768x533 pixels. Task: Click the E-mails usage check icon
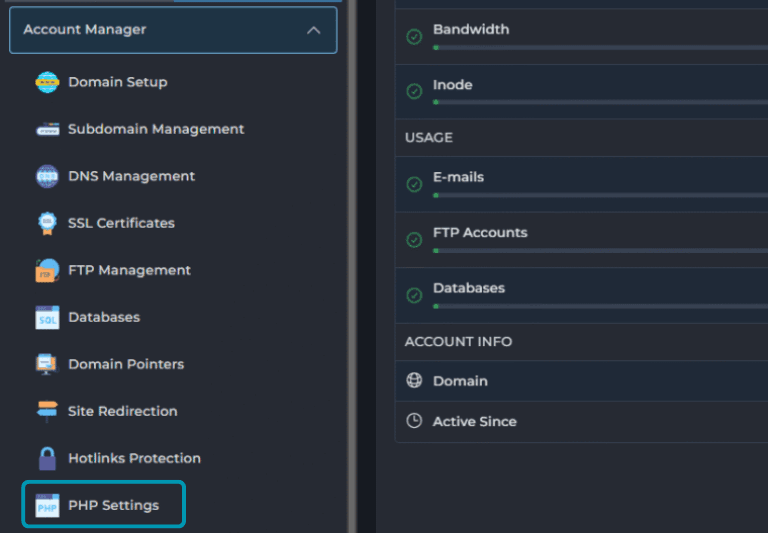coord(414,184)
